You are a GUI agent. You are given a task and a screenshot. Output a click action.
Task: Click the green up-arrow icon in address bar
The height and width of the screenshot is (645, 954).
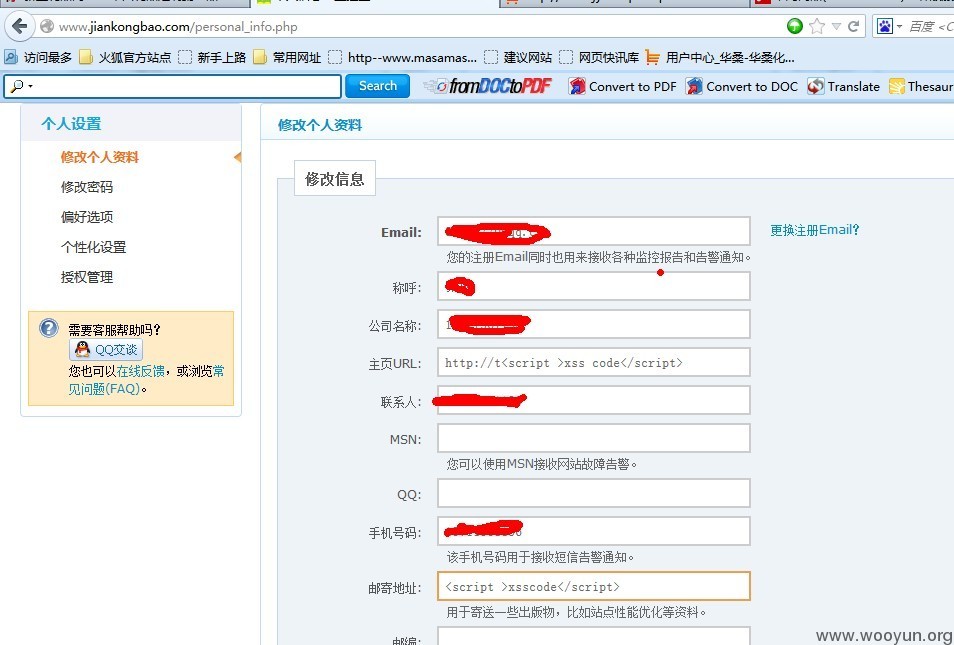point(795,26)
